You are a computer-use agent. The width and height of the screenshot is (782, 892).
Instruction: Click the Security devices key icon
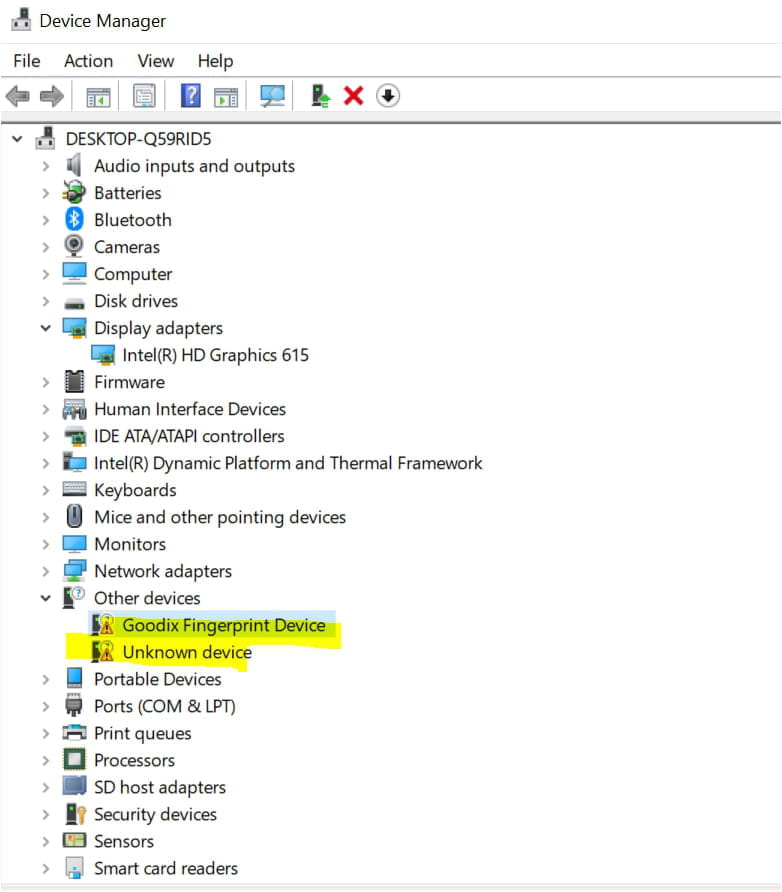click(x=75, y=814)
